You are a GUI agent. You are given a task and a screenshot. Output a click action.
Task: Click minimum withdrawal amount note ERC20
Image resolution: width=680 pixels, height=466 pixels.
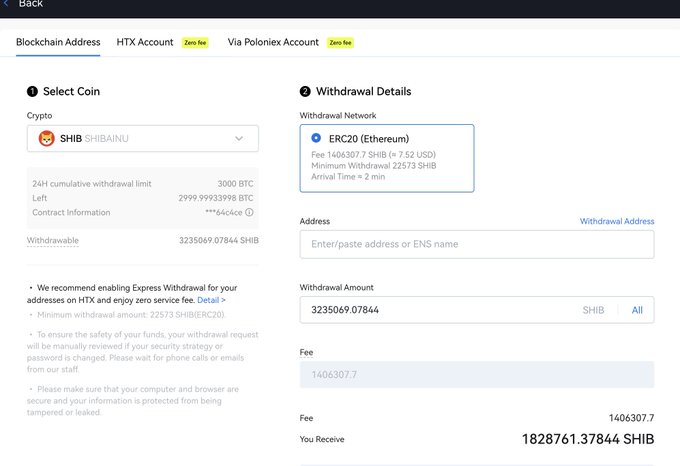131,315
